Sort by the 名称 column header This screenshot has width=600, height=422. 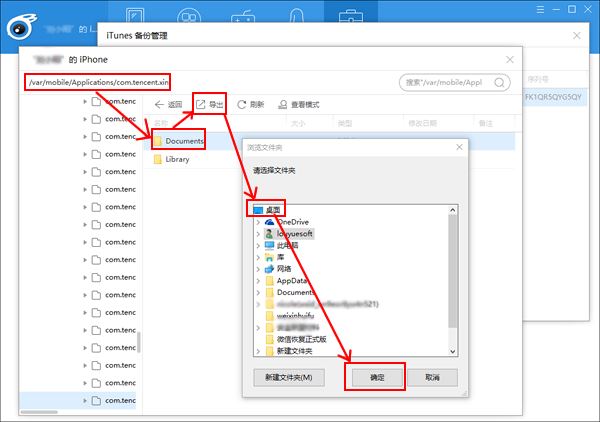pyautogui.click(x=161, y=123)
